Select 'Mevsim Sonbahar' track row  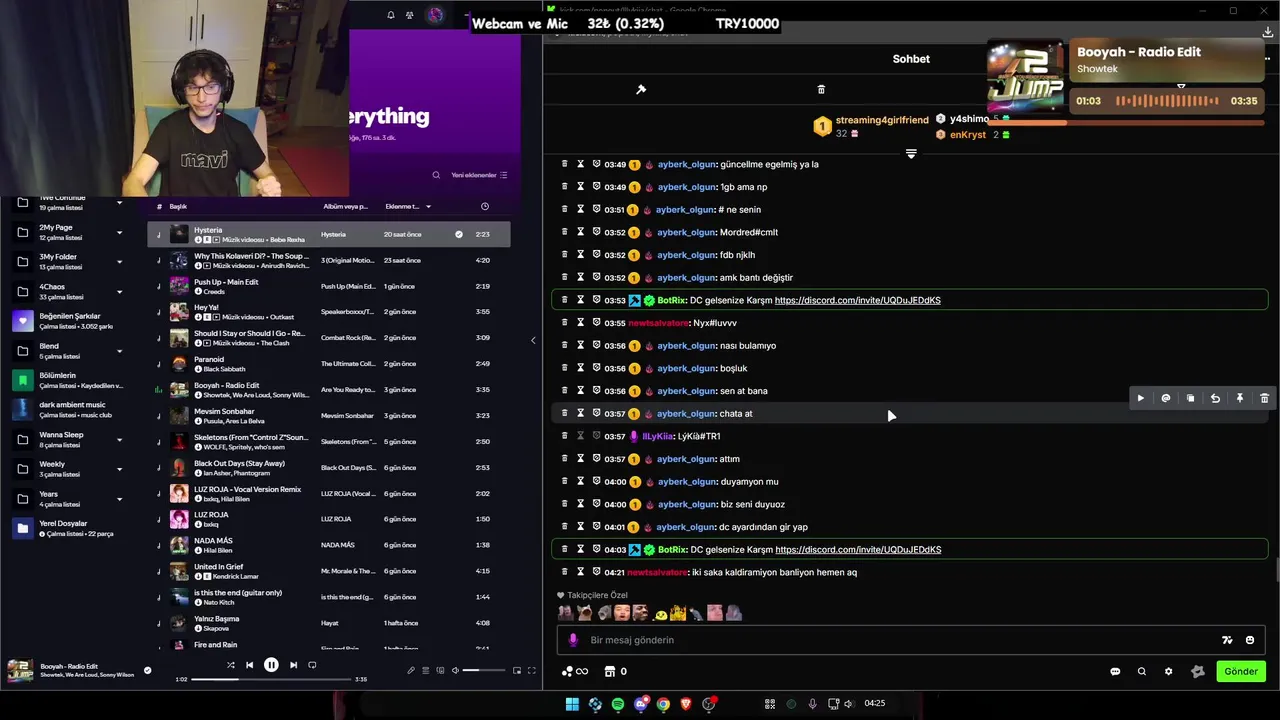pos(329,415)
